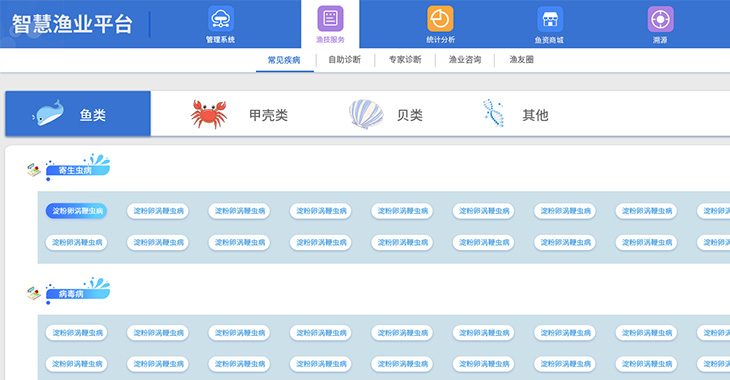The width and height of the screenshot is (730, 380).
Task: Select the 鱼类 whale category tab
Action: tap(78, 114)
